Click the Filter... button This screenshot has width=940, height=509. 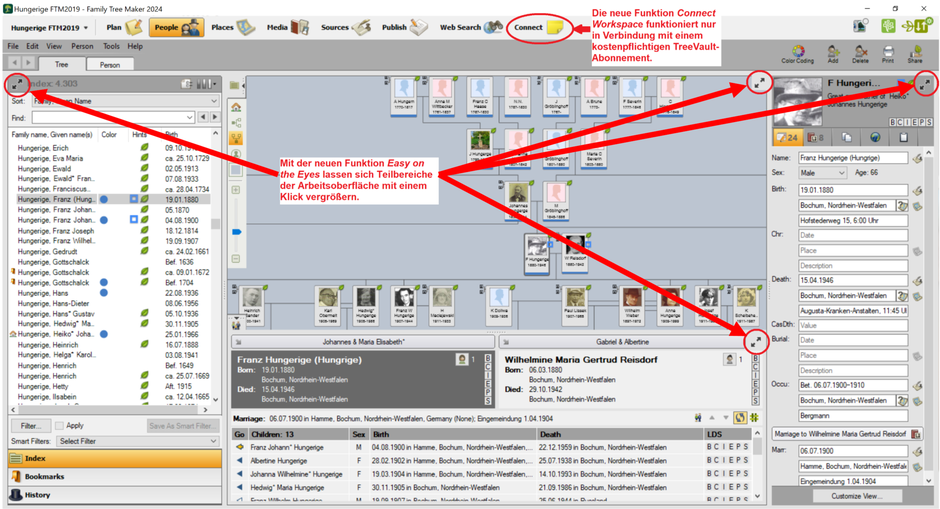pos(31,426)
